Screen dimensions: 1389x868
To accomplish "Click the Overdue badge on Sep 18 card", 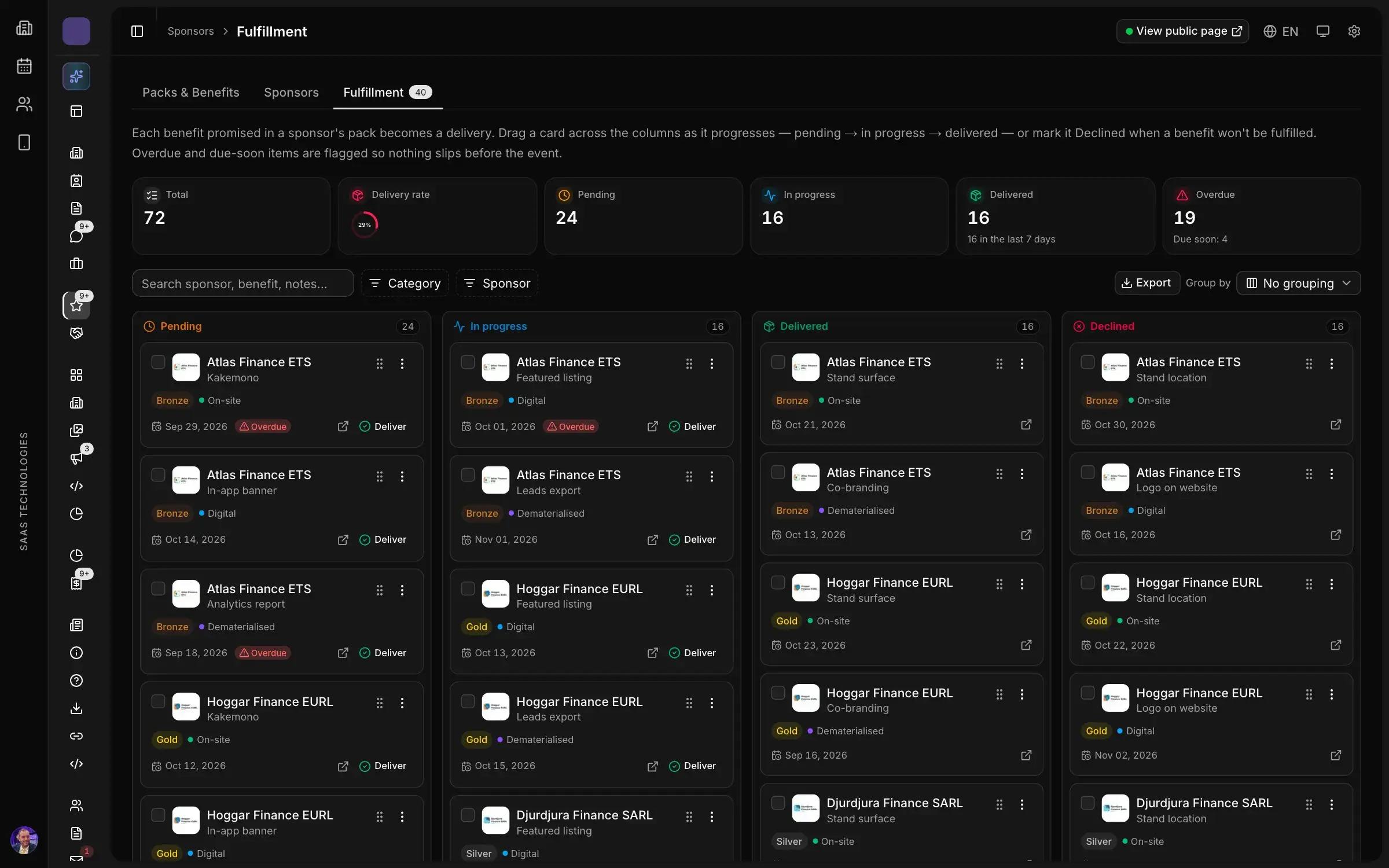I will coord(263,653).
